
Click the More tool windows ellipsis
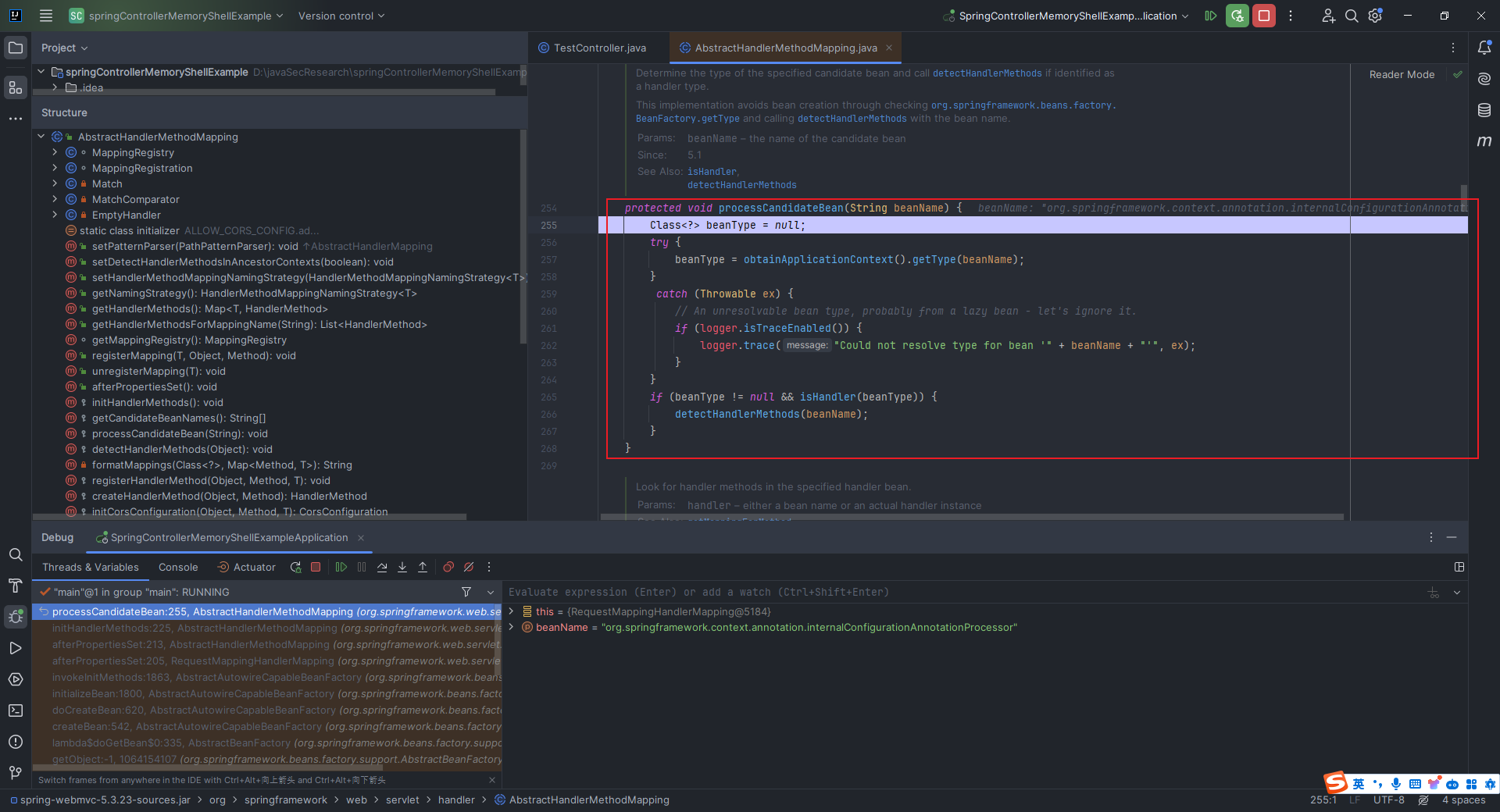click(x=16, y=119)
